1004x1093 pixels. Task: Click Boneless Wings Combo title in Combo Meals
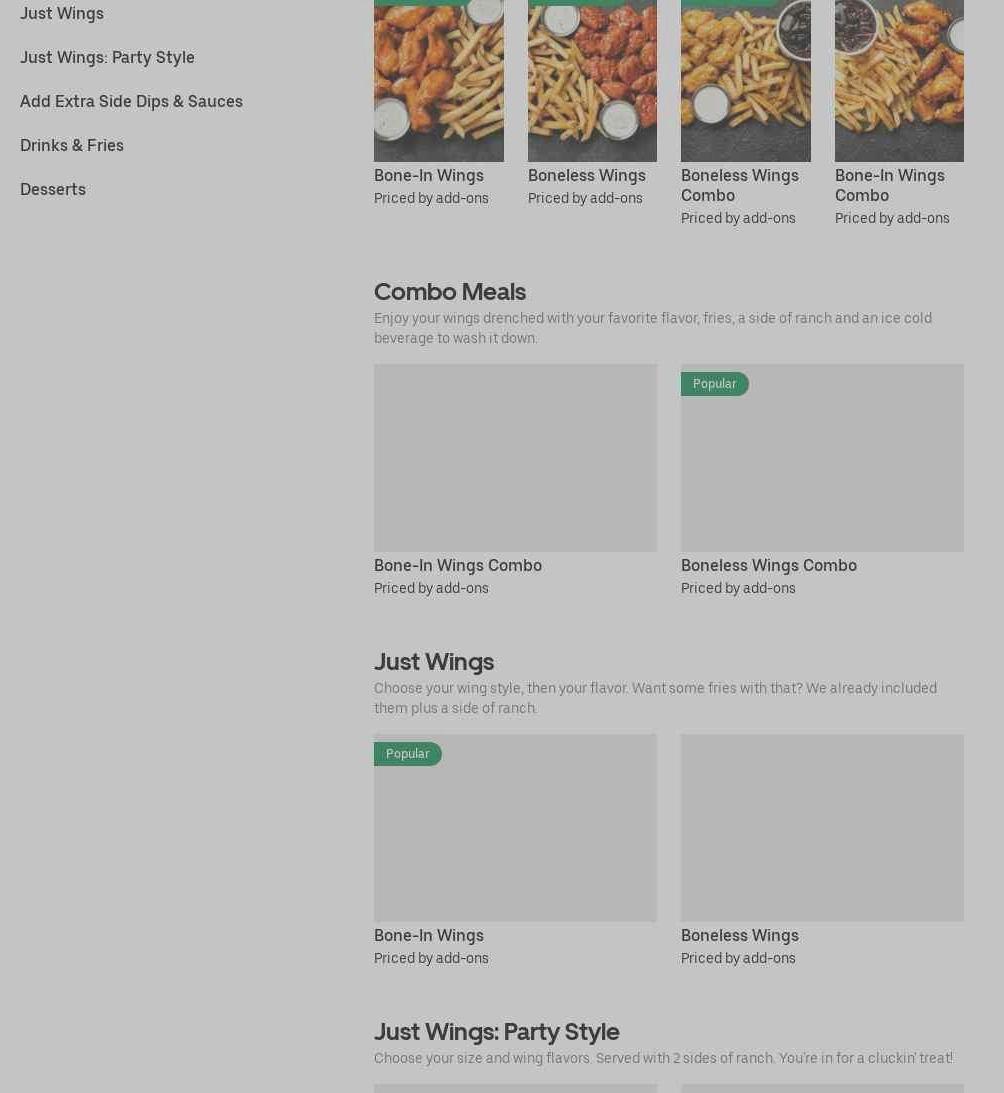(x=768, y=565)
